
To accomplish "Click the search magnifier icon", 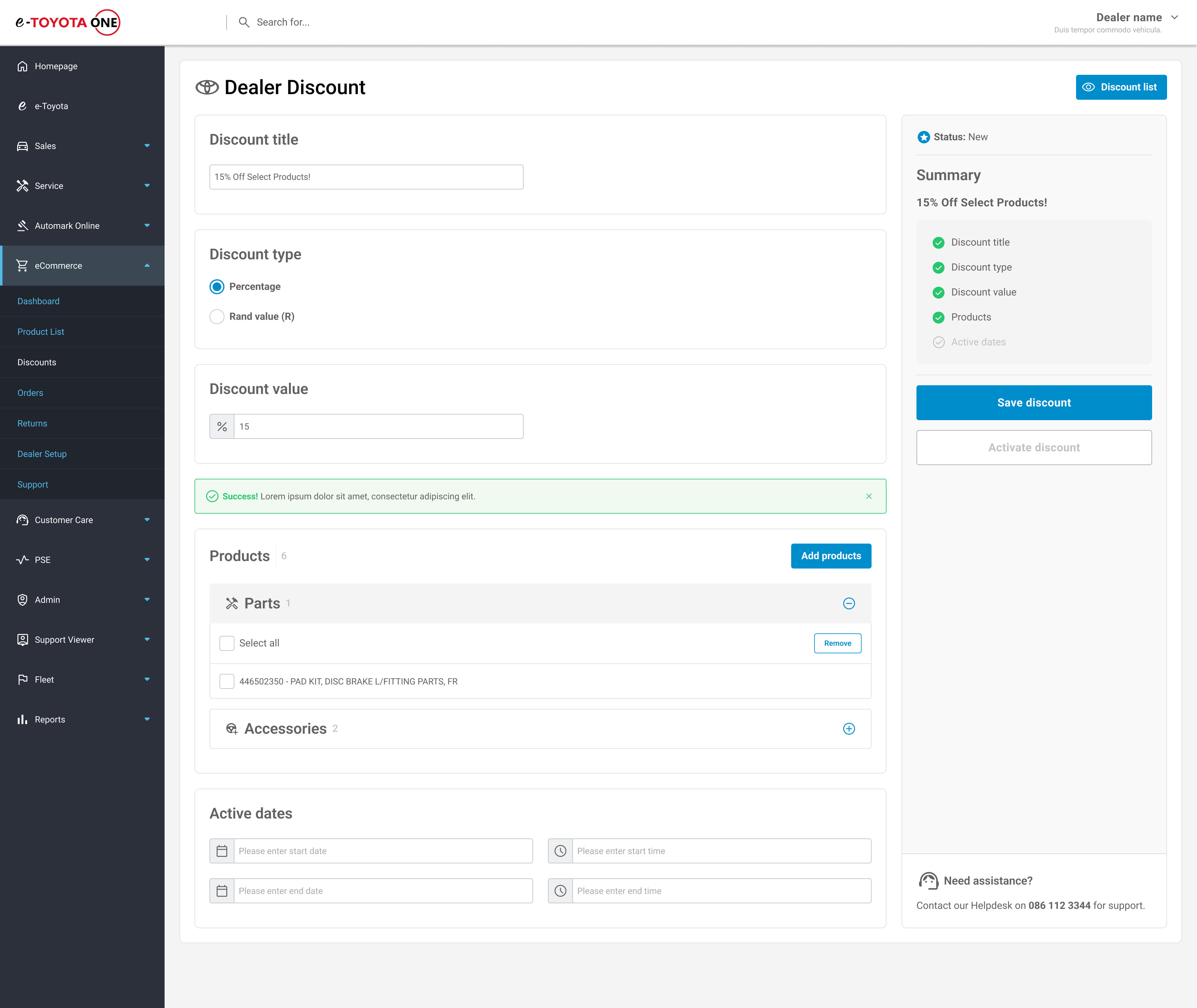I will pos(244,22).
